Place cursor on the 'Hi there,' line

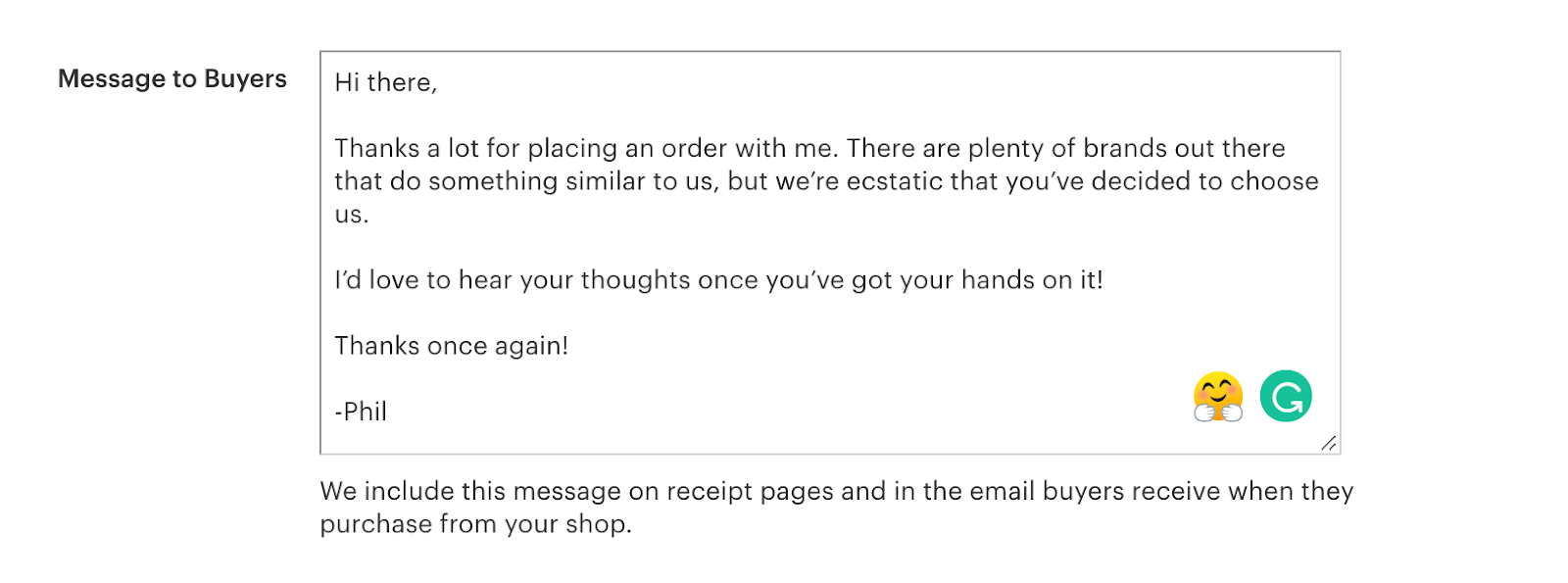(x=386, y=82)
